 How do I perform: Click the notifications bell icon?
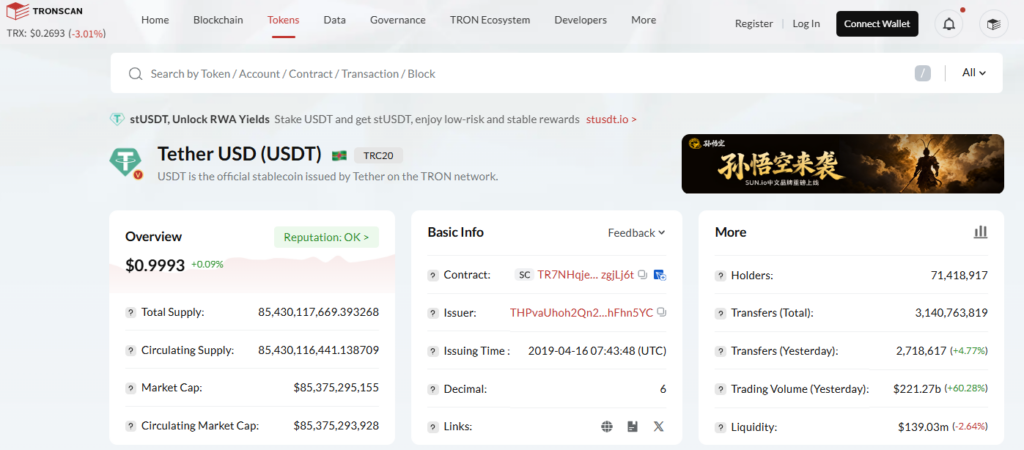(x=947, y=24)
